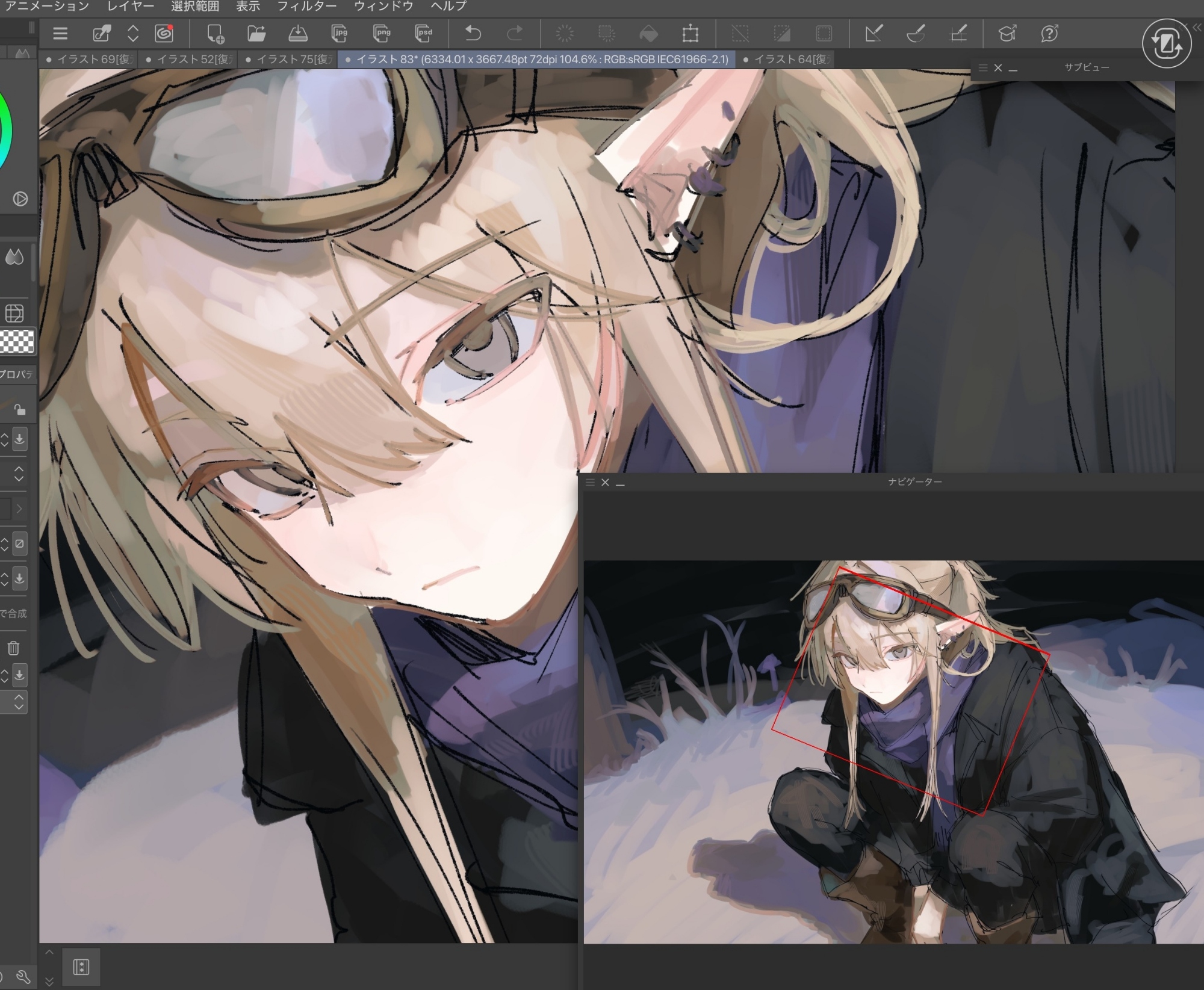The width and height of the screenshot is (1204, 990).
Task: Open the Navigator panel menu icon
Action: tap(590, 482)
